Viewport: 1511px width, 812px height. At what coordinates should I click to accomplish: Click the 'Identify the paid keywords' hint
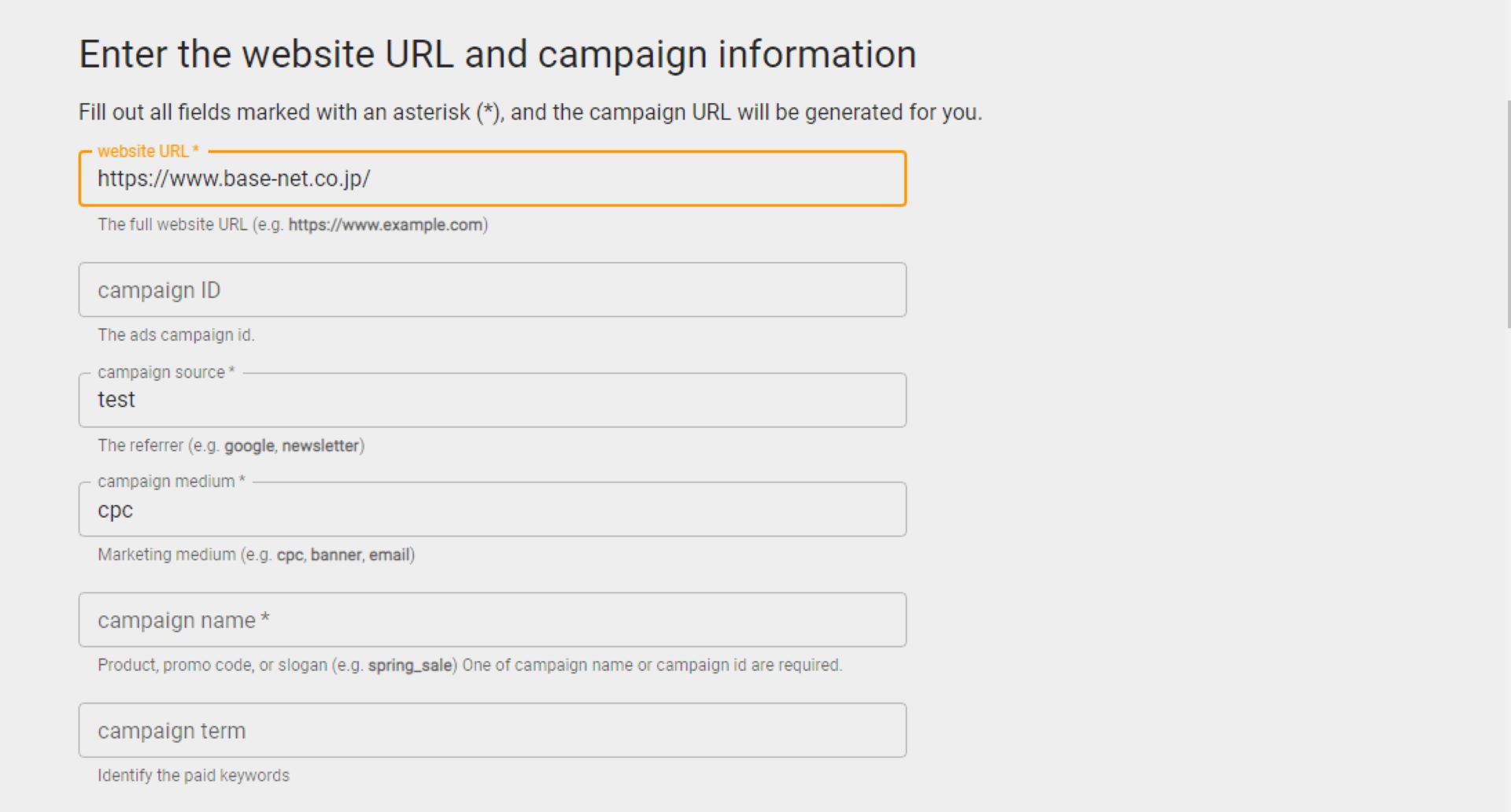[194, 776]
